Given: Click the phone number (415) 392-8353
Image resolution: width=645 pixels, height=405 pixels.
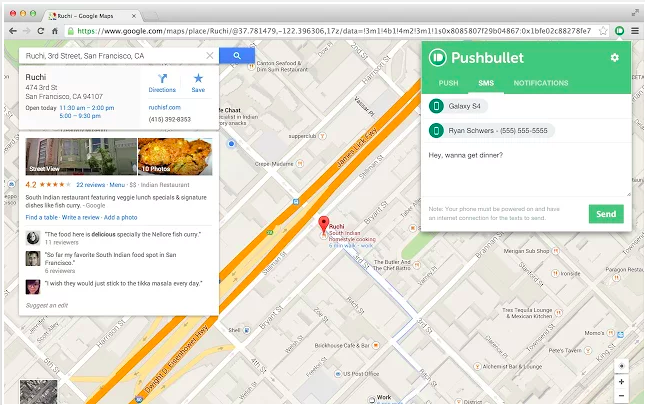Looking at the screenshot, I should click(x=169, y=119).
